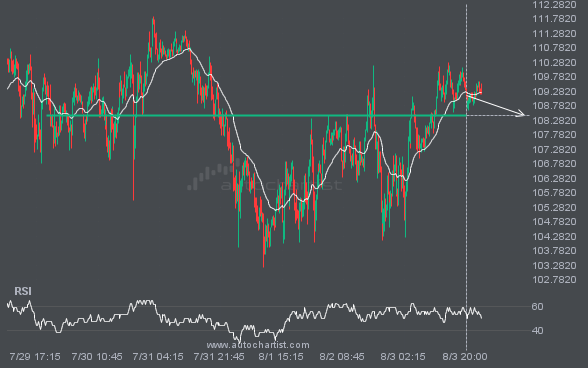
Task: Click the green horizontal support line
Action: tap(256, 115)
